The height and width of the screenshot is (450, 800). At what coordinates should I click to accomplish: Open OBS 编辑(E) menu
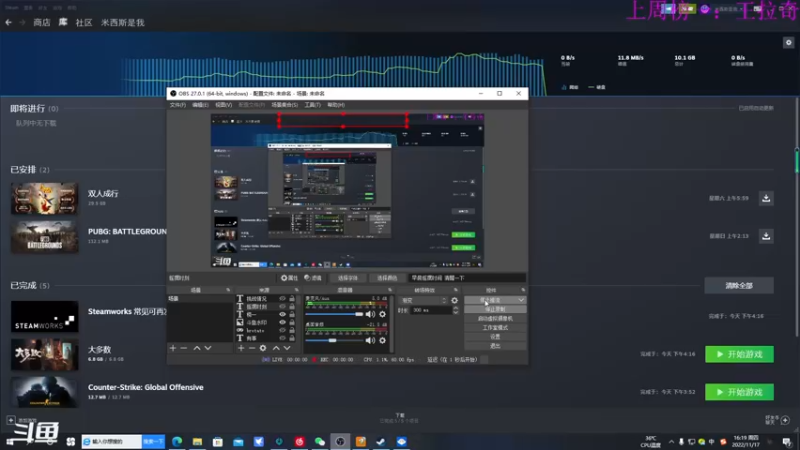coord(200,105)
